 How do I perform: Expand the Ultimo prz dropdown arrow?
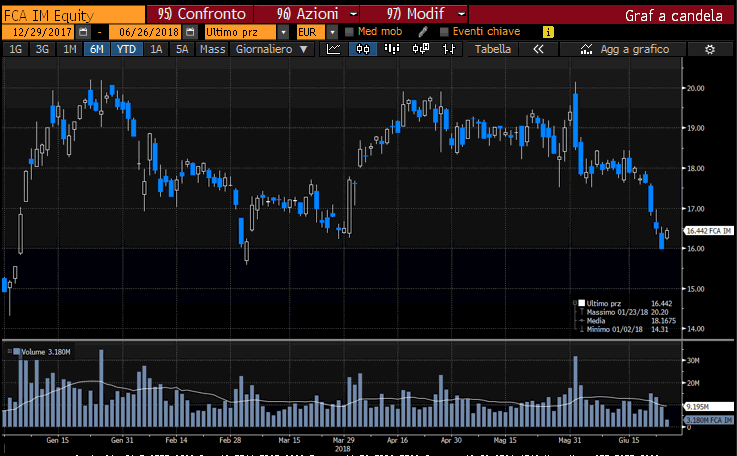pyautogui.click(x=283, y=32)
